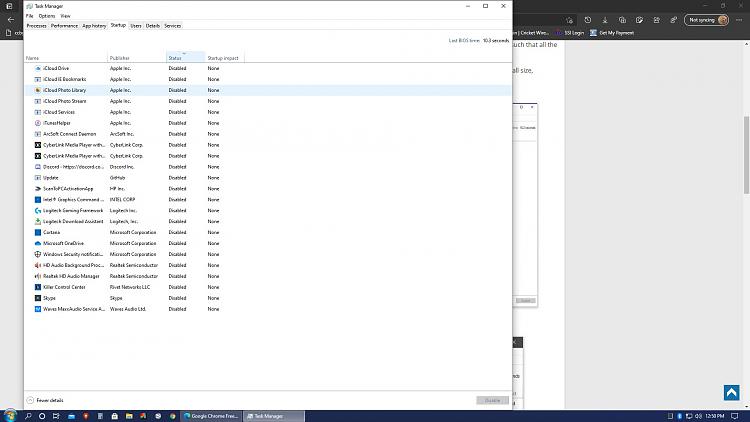Click the Skype startup entry icon
The height and width of the screenshot is (422, 750).
tap(38, 298)
